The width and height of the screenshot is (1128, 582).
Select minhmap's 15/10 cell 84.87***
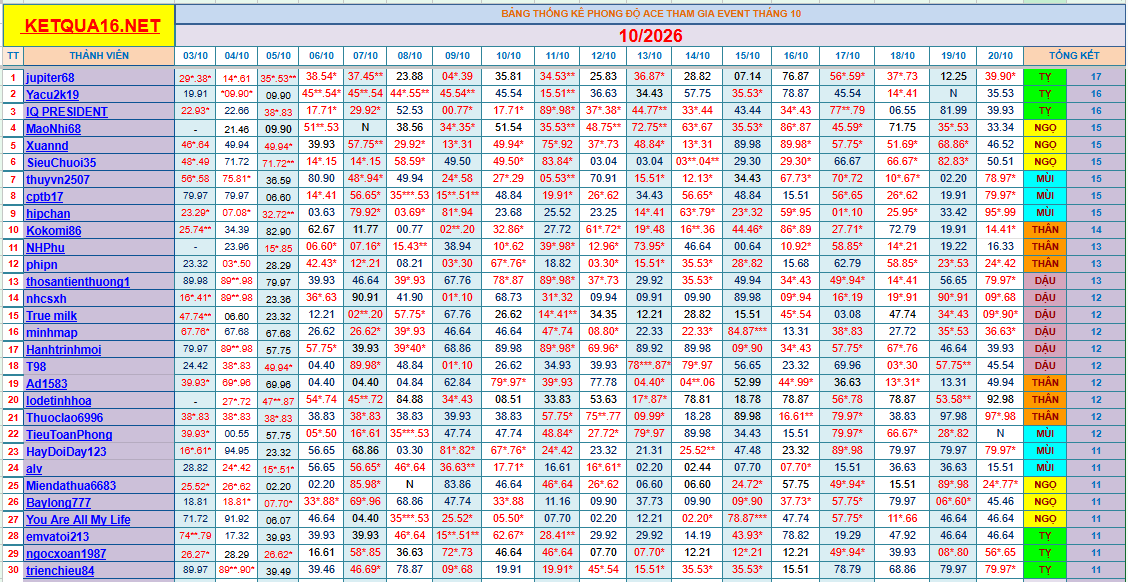(747, 332)
